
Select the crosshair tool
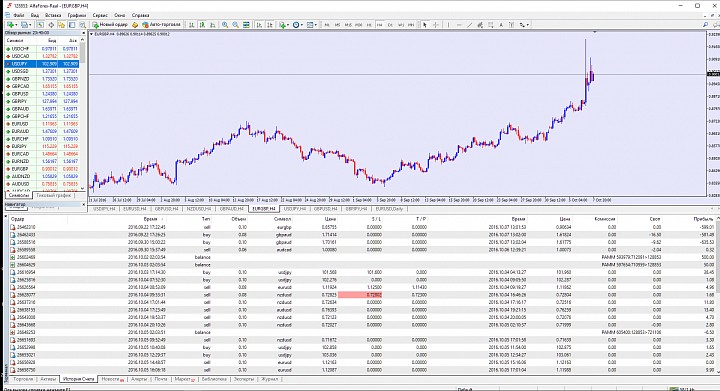point(436,25)
